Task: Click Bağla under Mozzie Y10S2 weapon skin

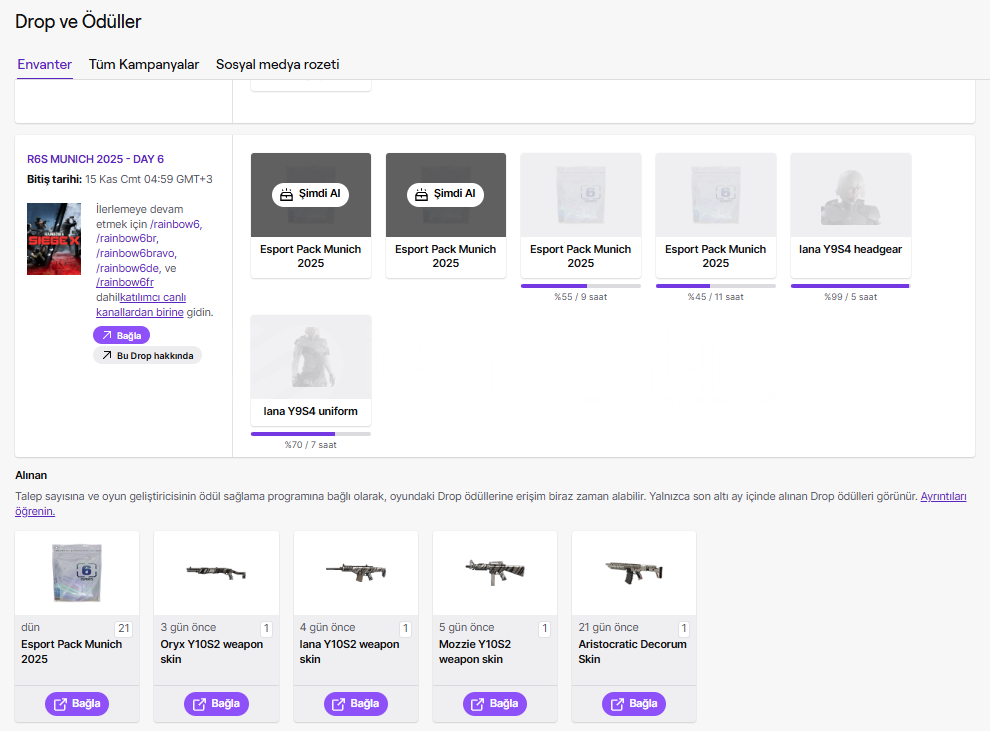Action: pos(494,704)
